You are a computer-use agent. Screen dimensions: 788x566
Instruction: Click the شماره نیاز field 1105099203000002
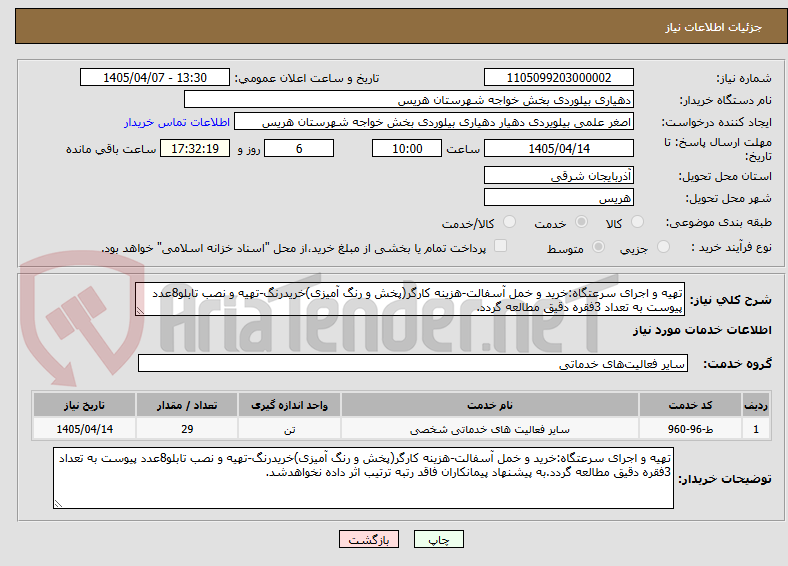point(559,77)
